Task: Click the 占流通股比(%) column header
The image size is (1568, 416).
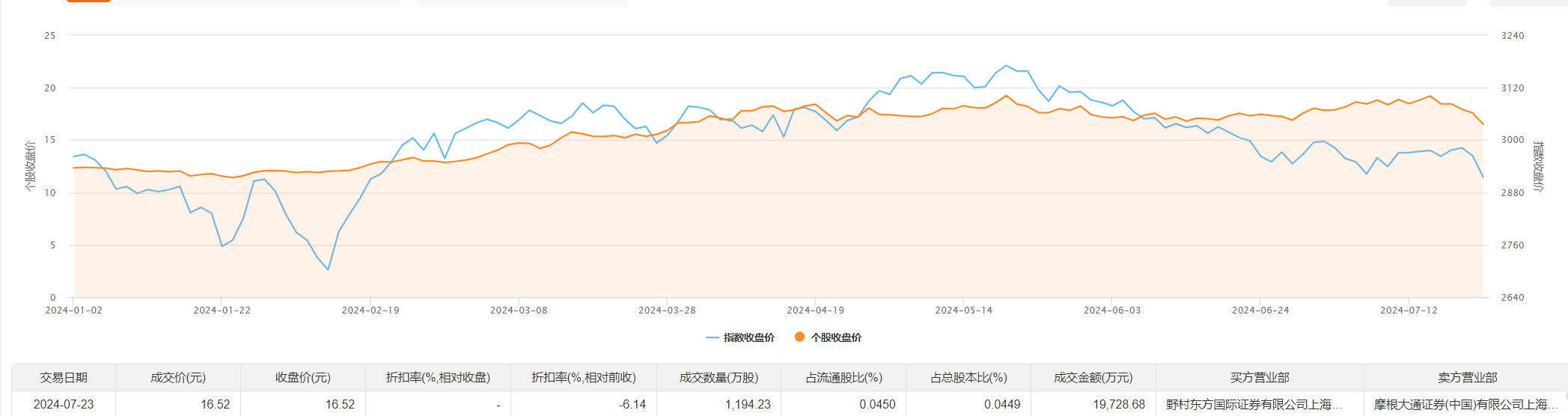Action: point(844,378)
